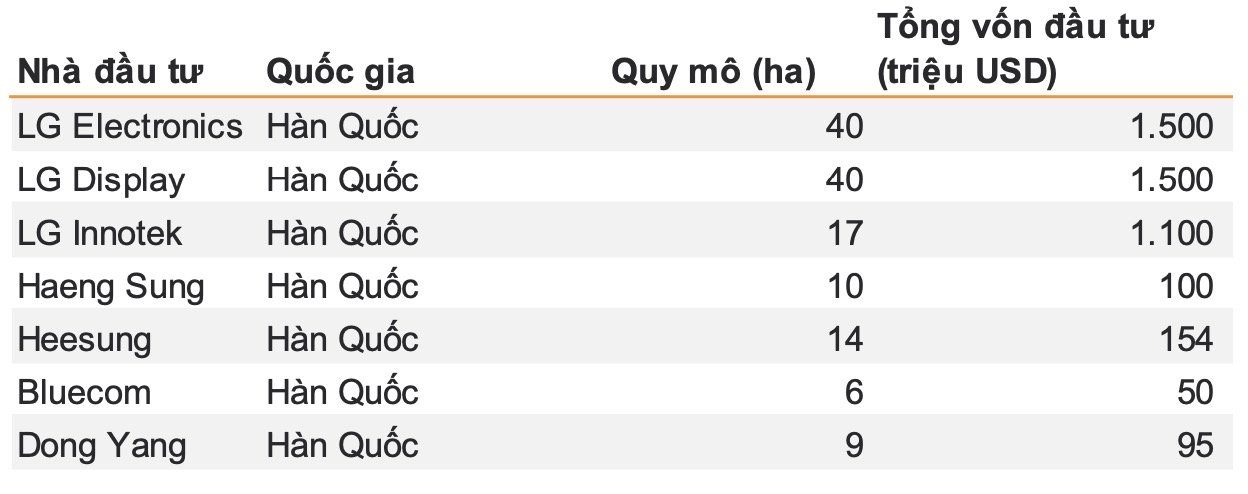
Task: Click the investment value 95 for Dong Yang
Action: pyautogui.click(x=1194, y=445)
